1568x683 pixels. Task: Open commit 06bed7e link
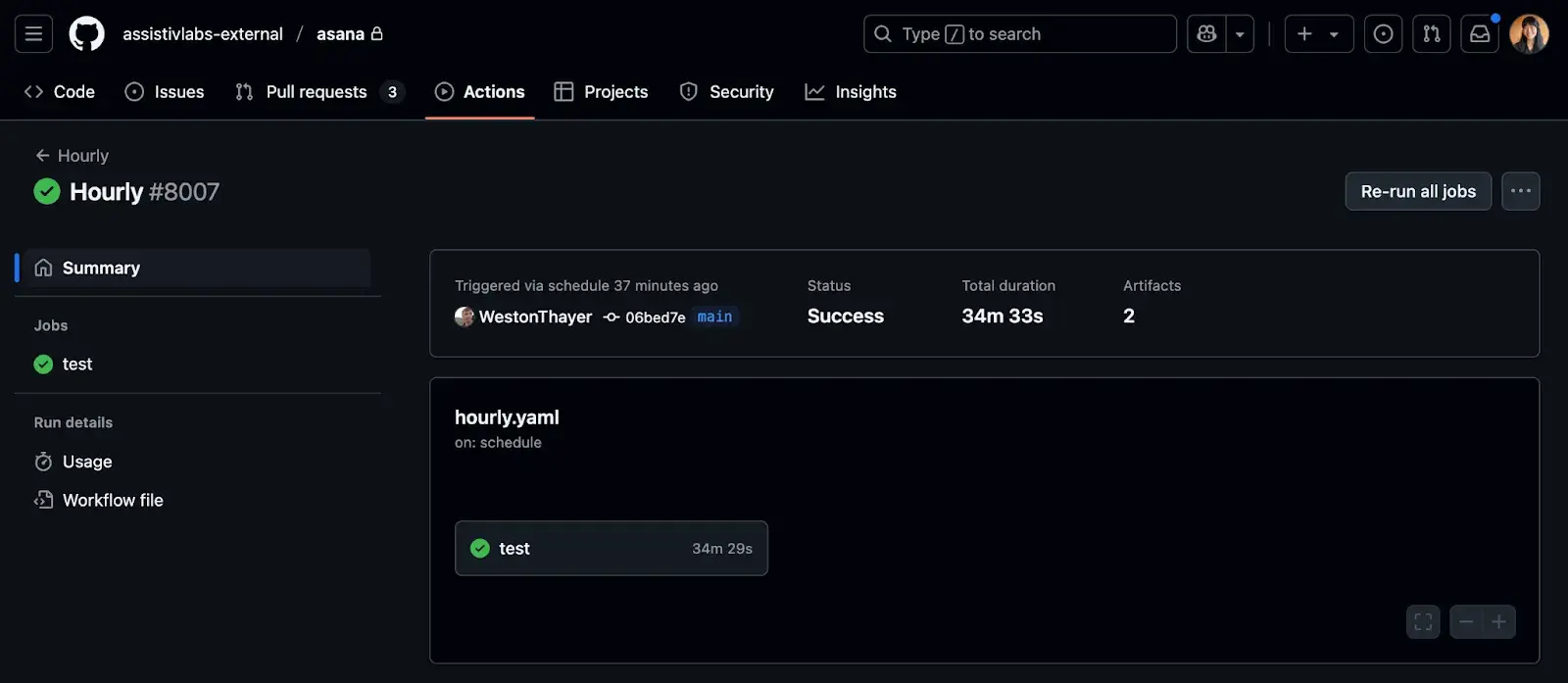click(655, 317)
